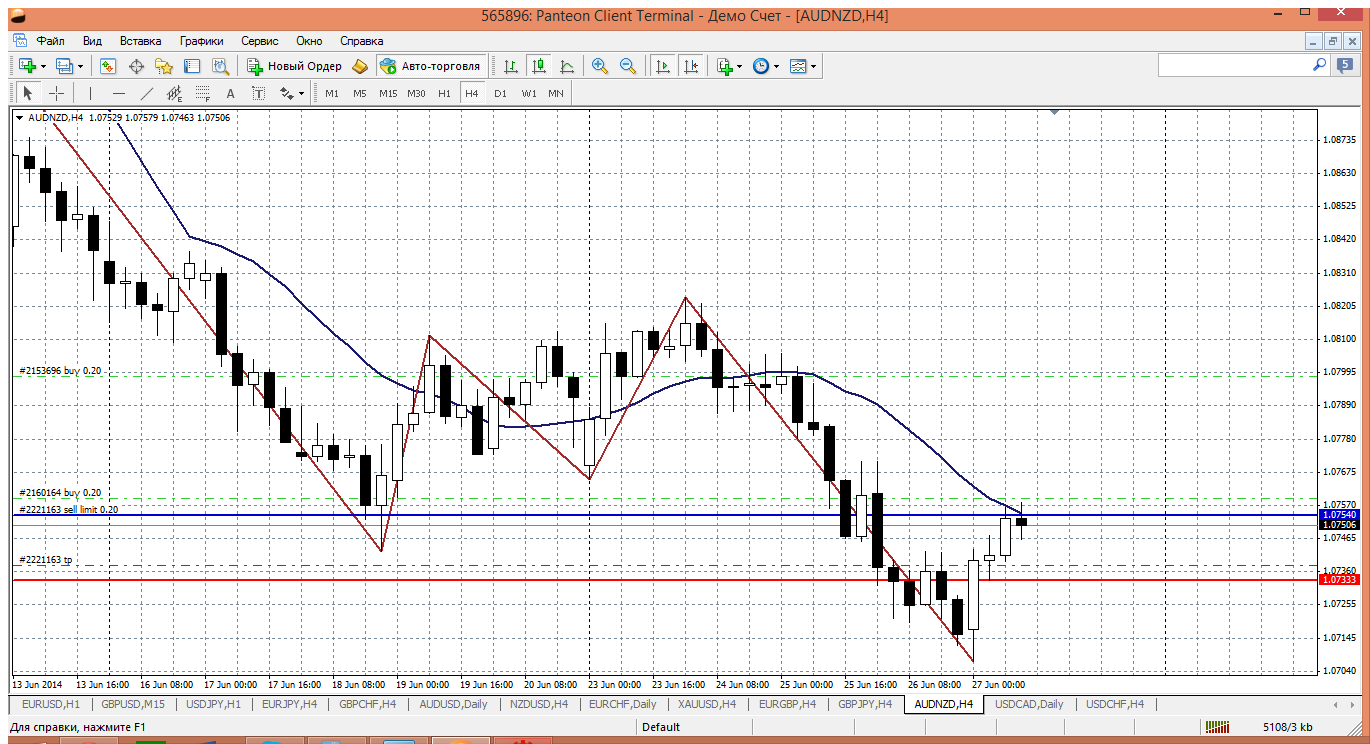Viewport: 1370px width, 744px height.
Task: Select the trendline tool
Action: (147, 93)
